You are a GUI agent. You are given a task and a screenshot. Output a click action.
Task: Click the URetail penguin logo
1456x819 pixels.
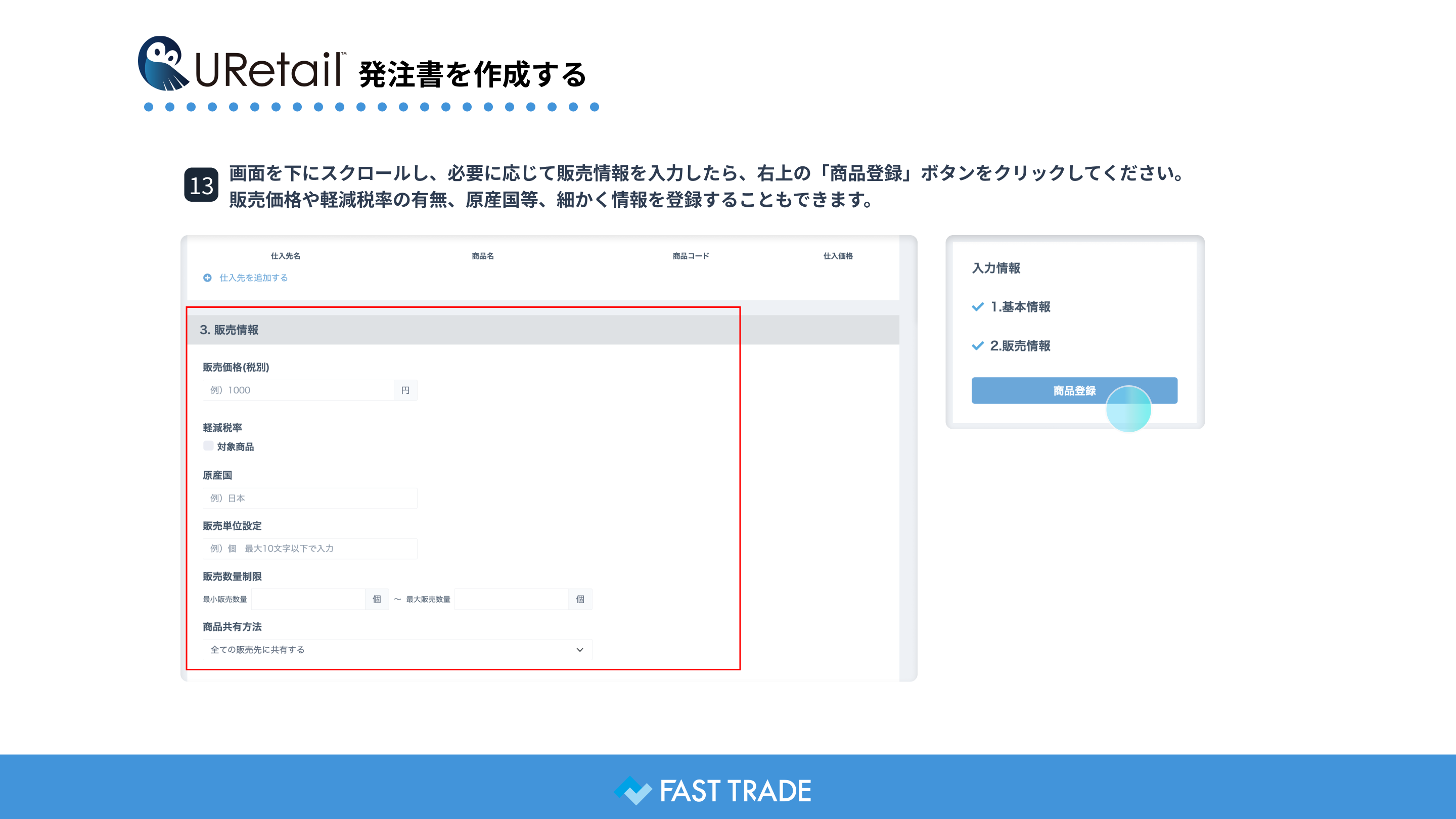(x=163, y=64)
